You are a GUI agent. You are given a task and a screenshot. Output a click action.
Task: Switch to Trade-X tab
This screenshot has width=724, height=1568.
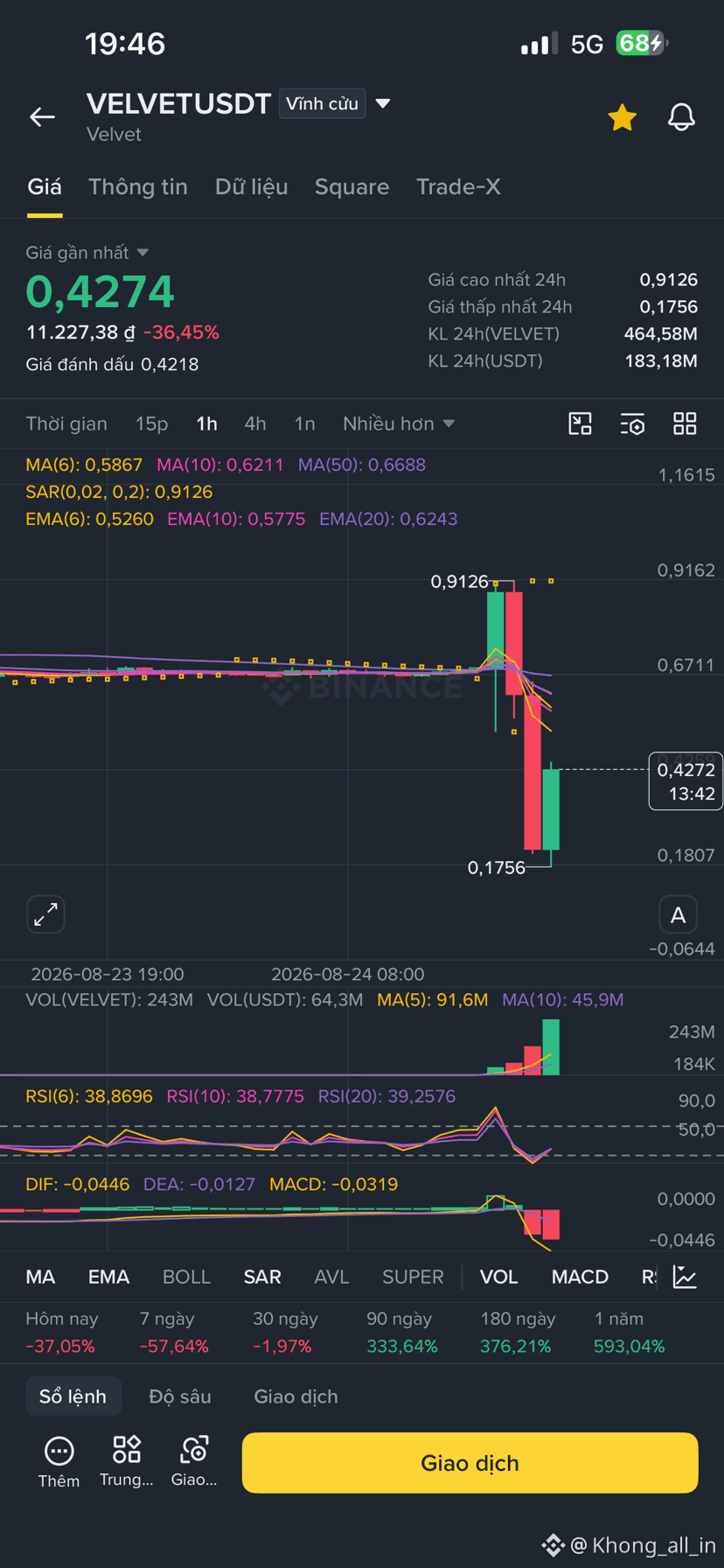(x=458, y=187)
